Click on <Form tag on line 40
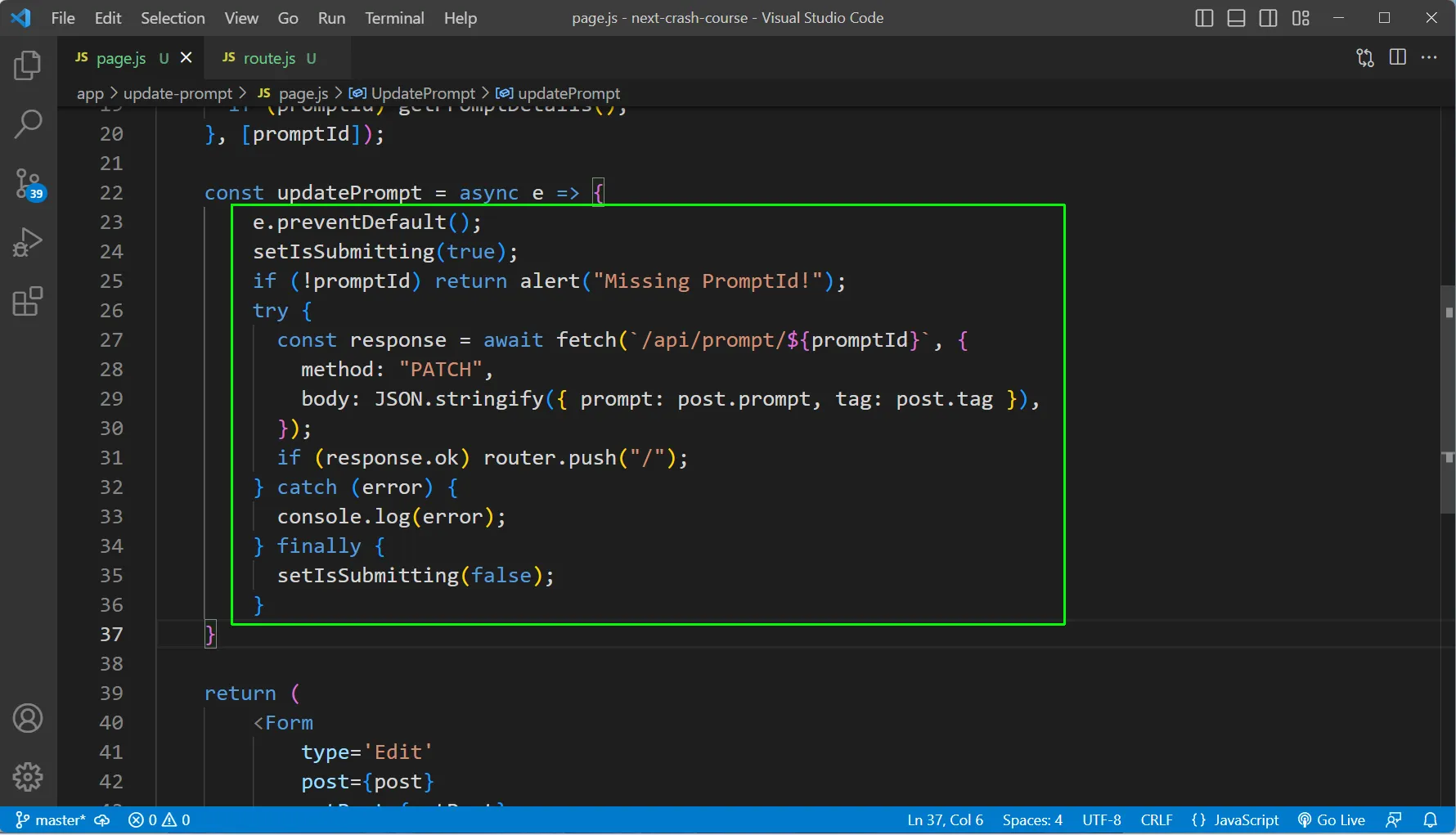 [283, 722]
